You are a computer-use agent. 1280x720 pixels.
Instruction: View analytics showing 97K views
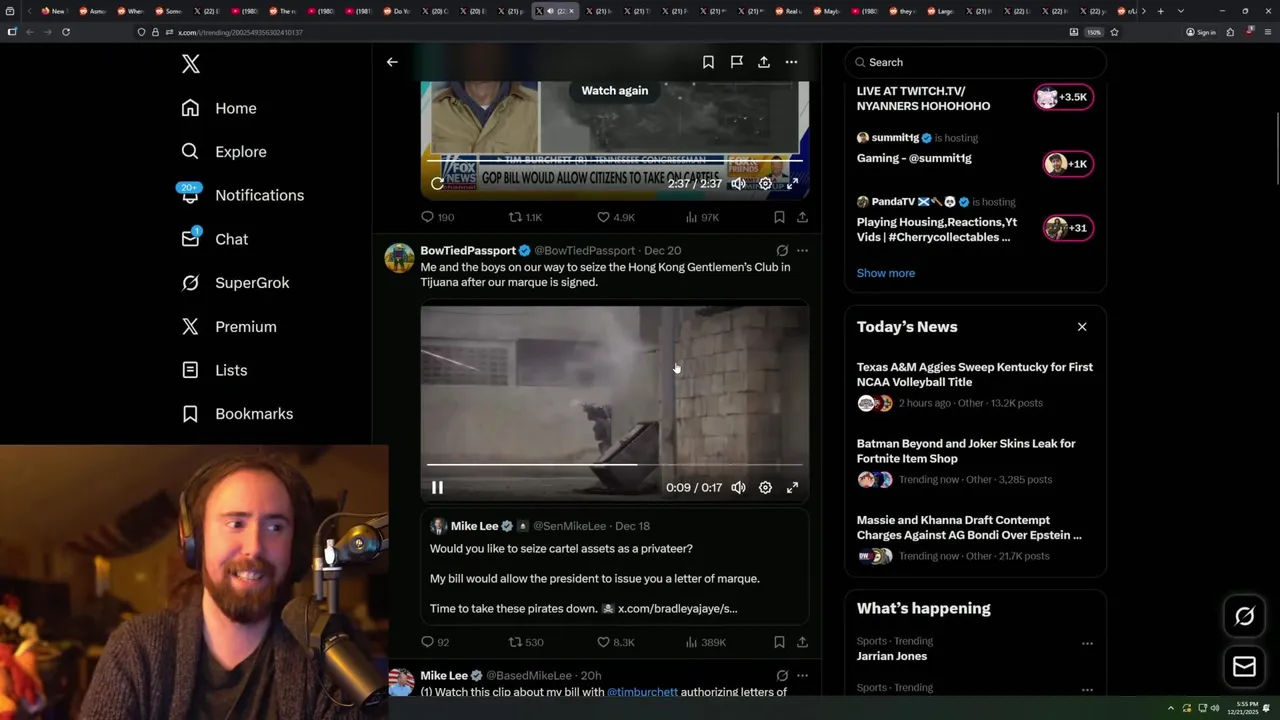pos(702,217)
